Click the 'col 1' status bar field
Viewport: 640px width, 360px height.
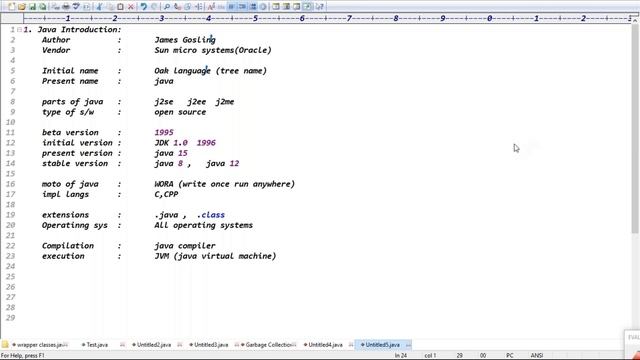point(430,356)
